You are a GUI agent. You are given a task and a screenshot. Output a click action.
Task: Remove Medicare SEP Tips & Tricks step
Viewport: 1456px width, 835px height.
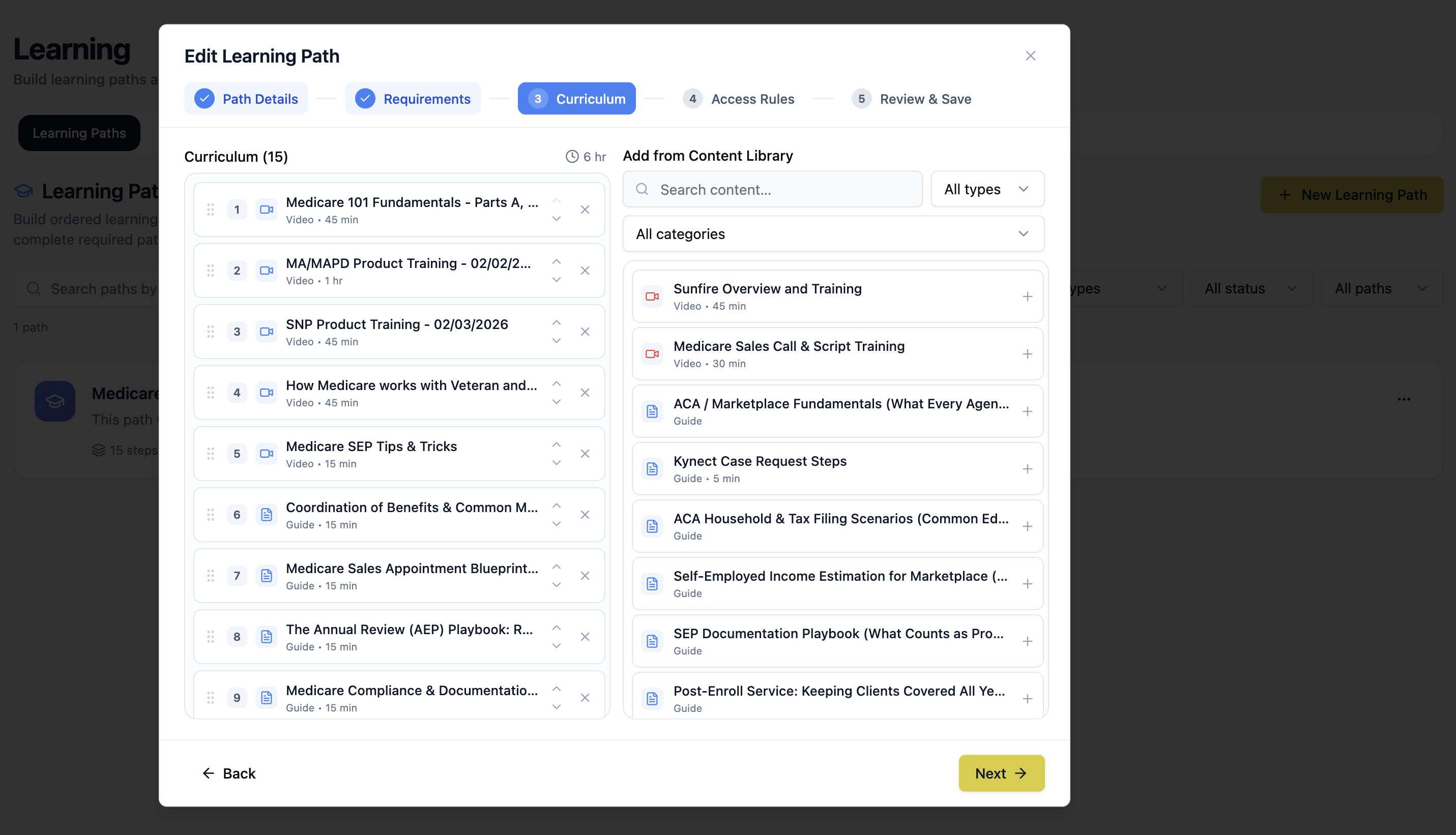tap(585, 454)
